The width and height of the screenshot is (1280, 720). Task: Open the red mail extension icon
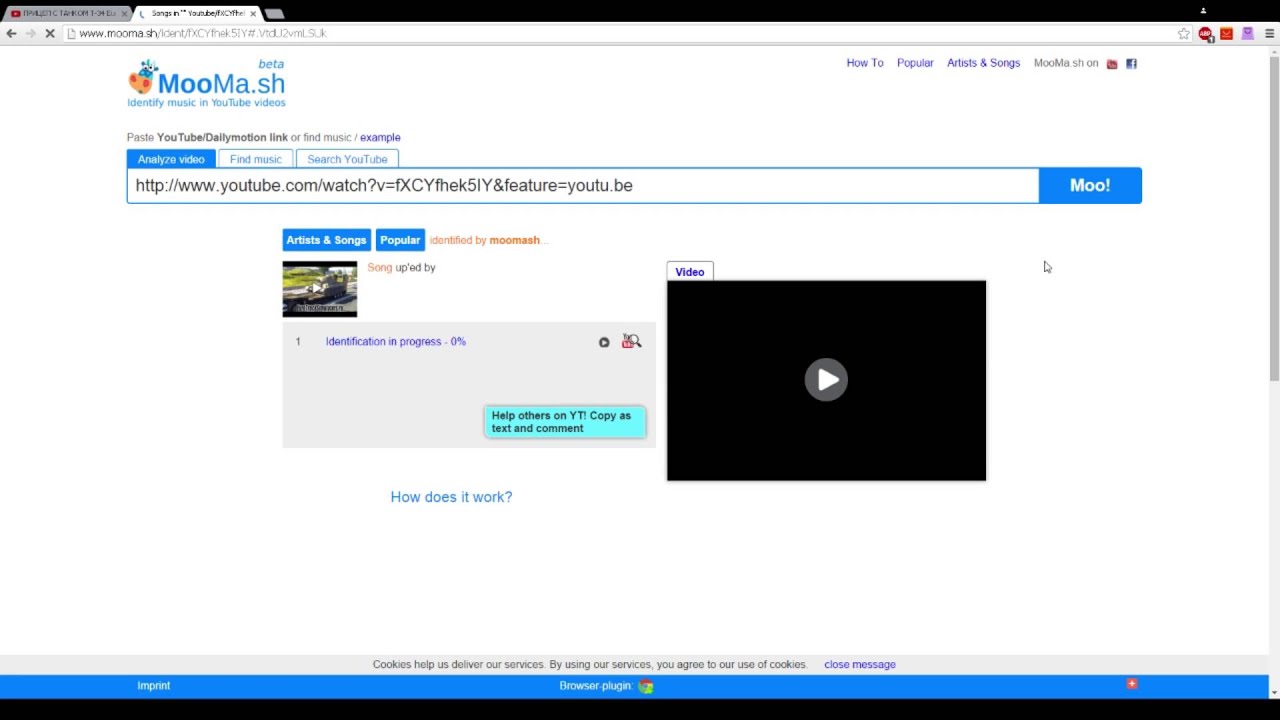pyautogui.click(x=1226, y=33)
